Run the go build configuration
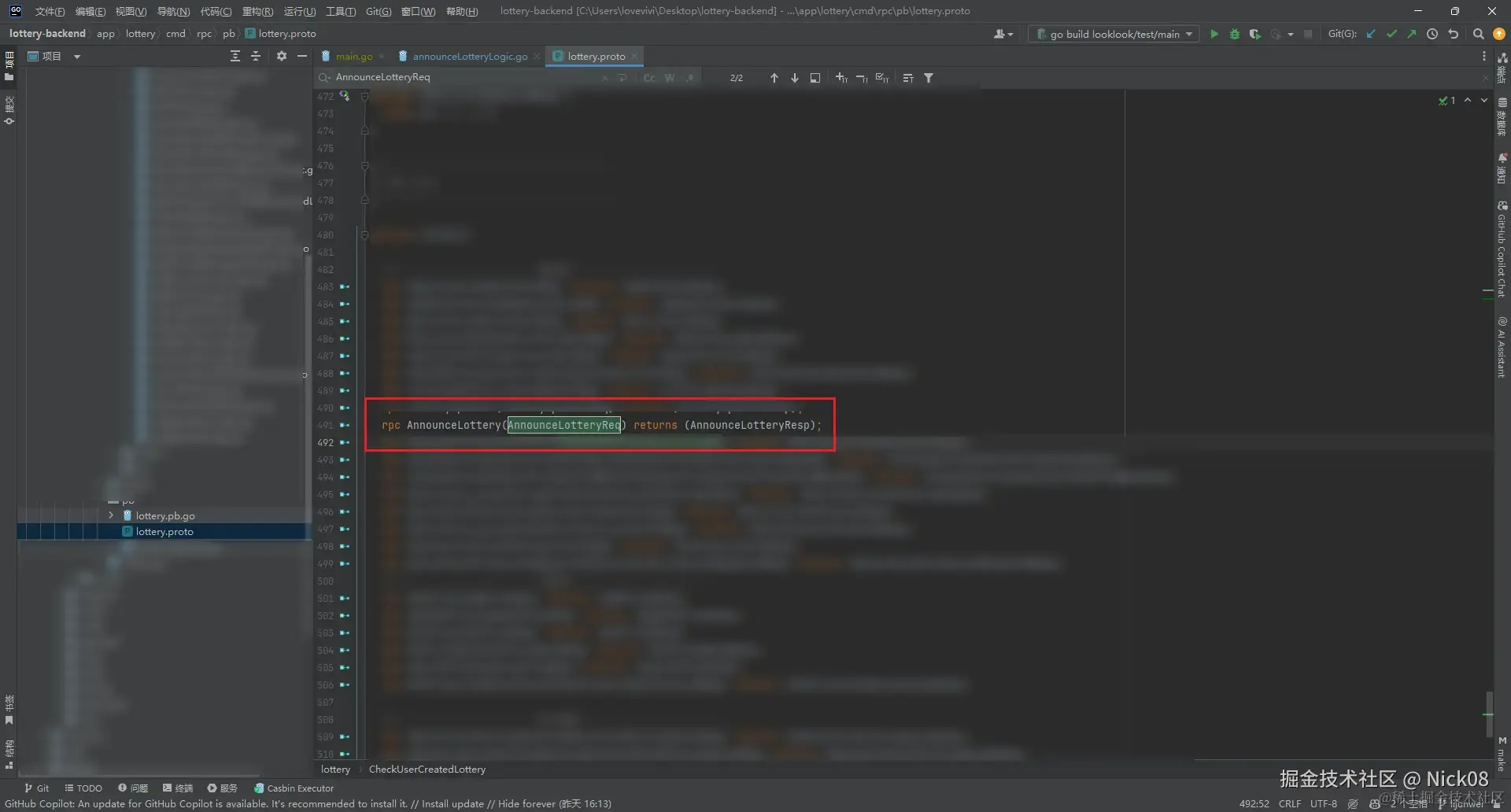The height and width of the screenshot is (812, 1511). point(1214,34)
